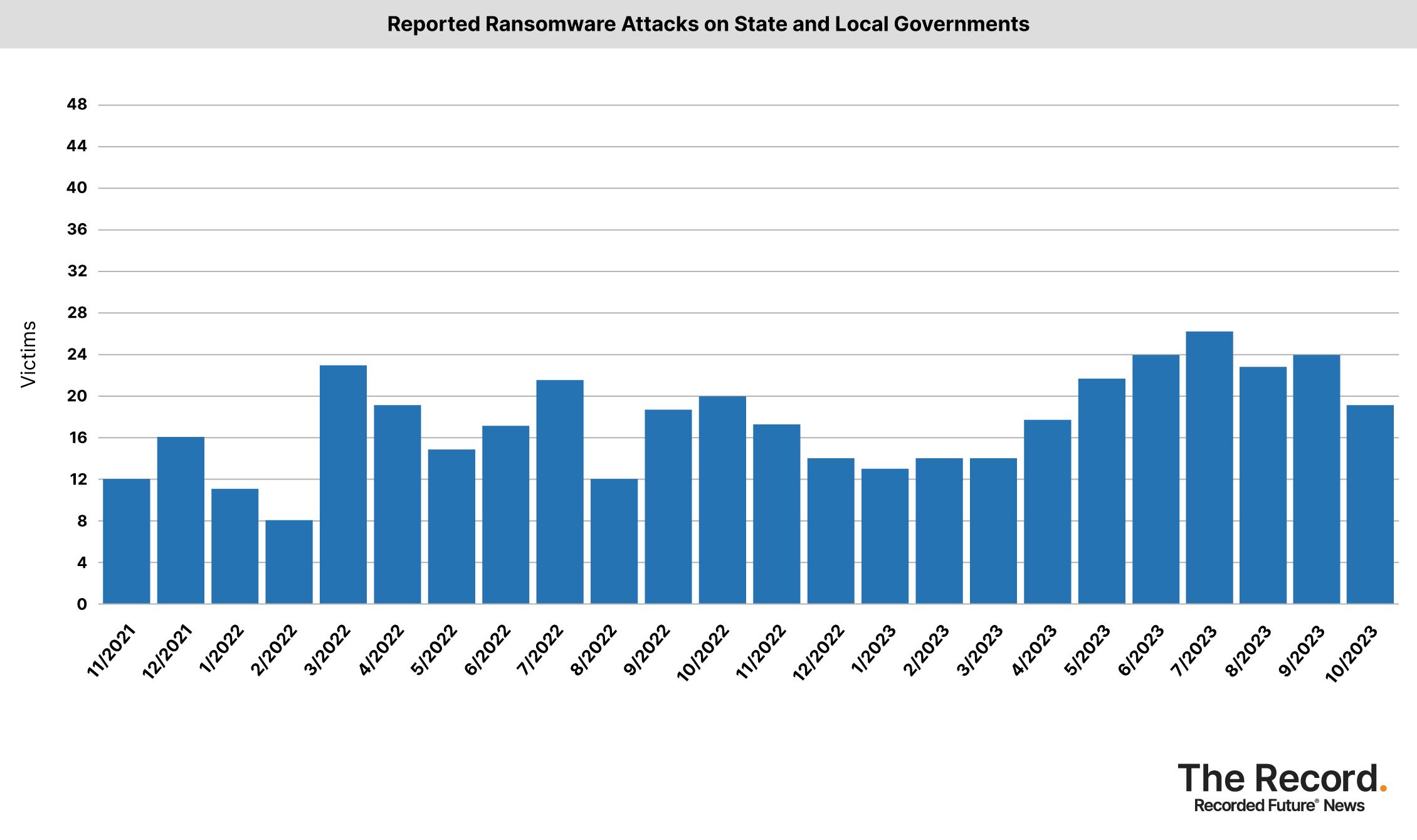Select the 12/2021 bar
The width and height of the screenshot is (1417, 840).
[x=181, y=520]
